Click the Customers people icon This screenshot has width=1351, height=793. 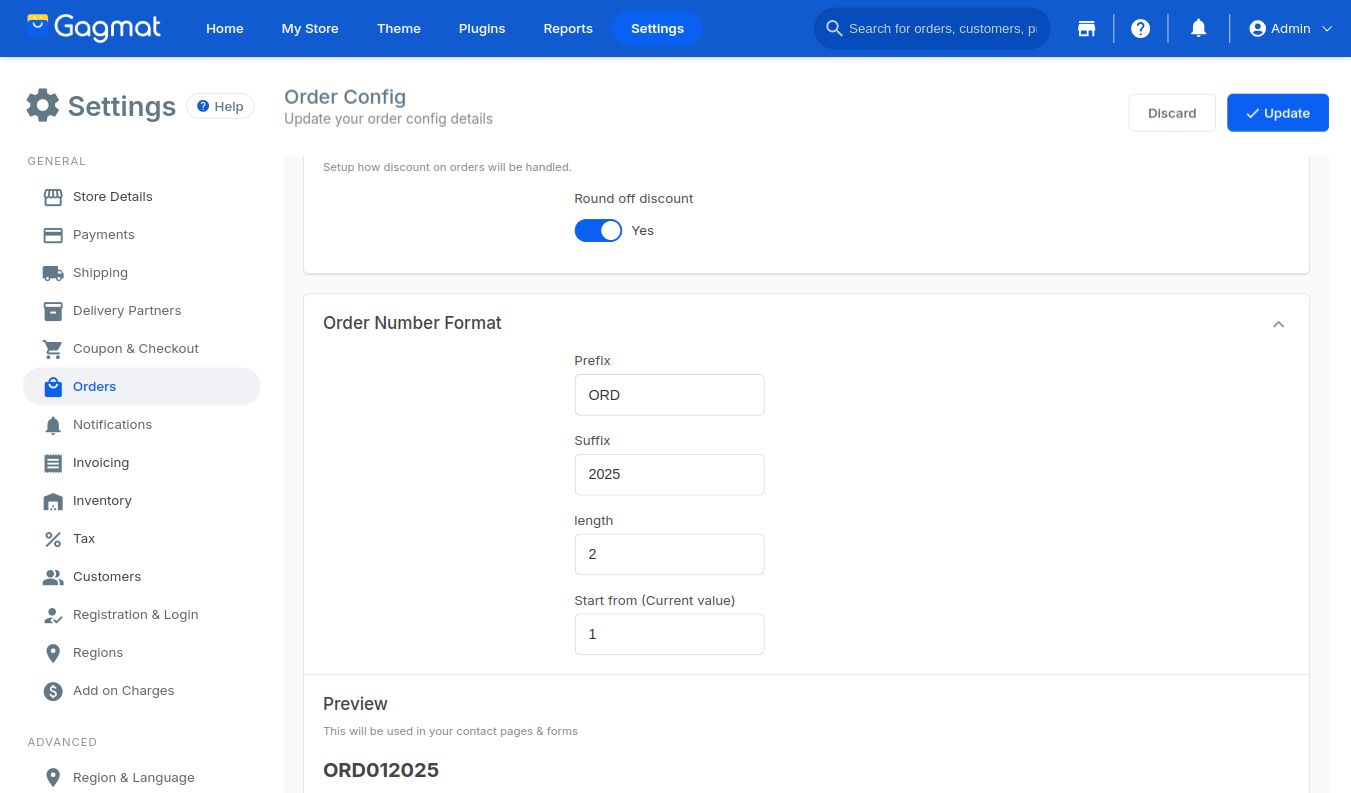[53, 577]
